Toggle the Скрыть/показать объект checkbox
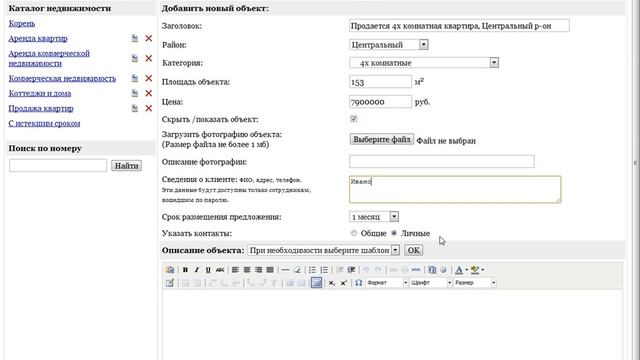Viewport: 640px width, 360px height. point(353,119)
